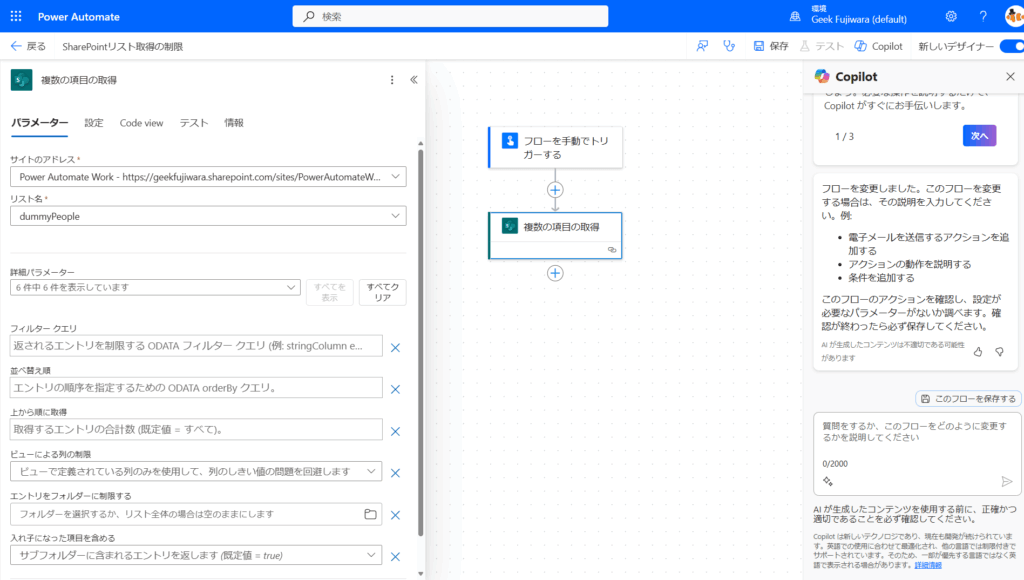Close the Copilot pane
Screen dimensions: 1024x580
[x=1010, y=76]
